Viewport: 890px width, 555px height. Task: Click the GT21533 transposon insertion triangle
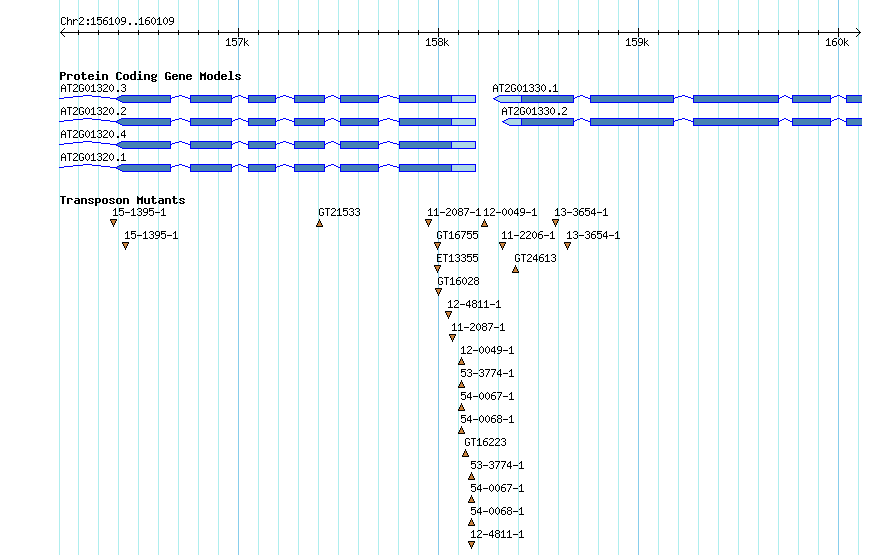pos(320,224)
